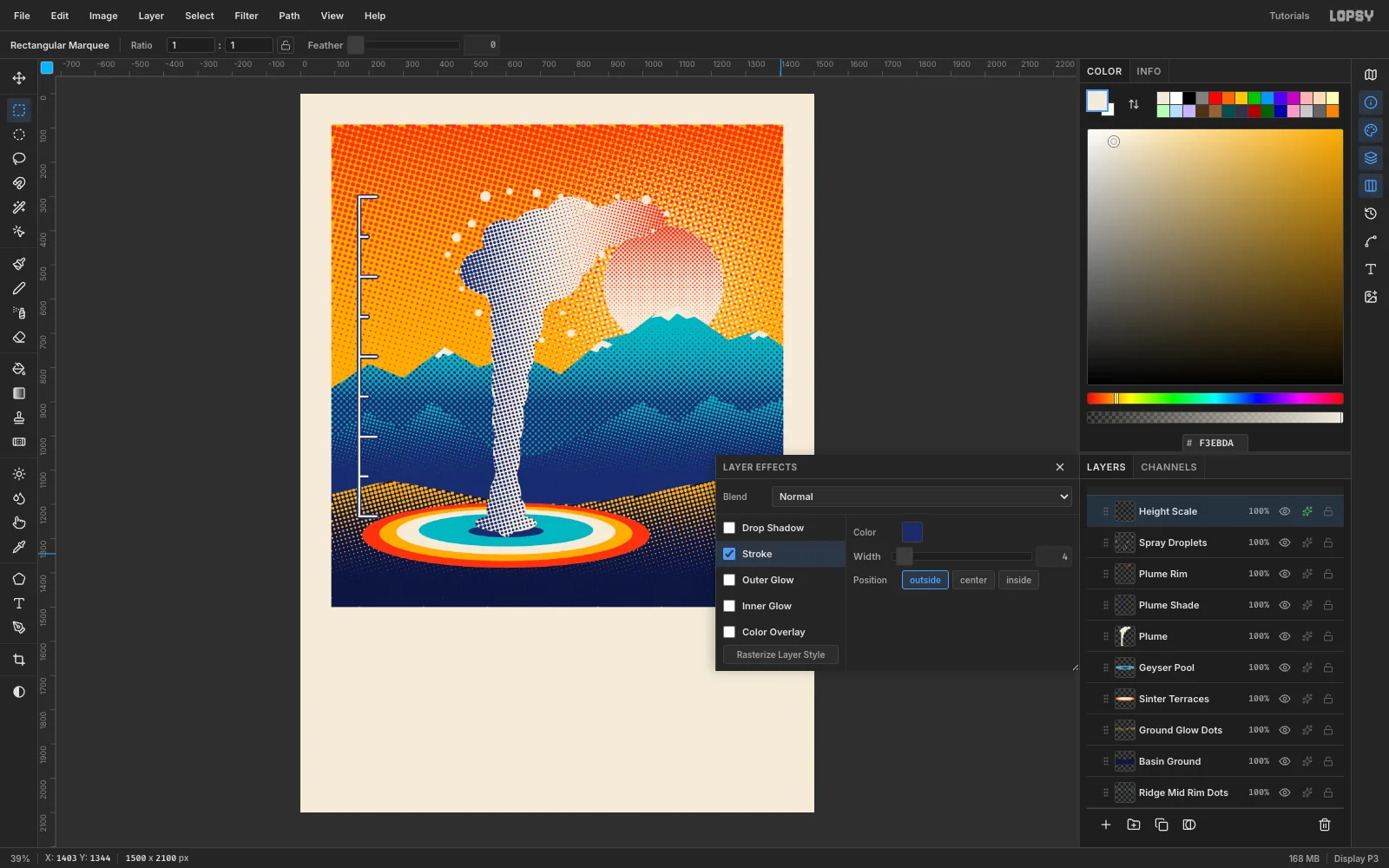Select the Gradient tool
The width and height of the screenshot is (1389, 868).
pos(19,393)
